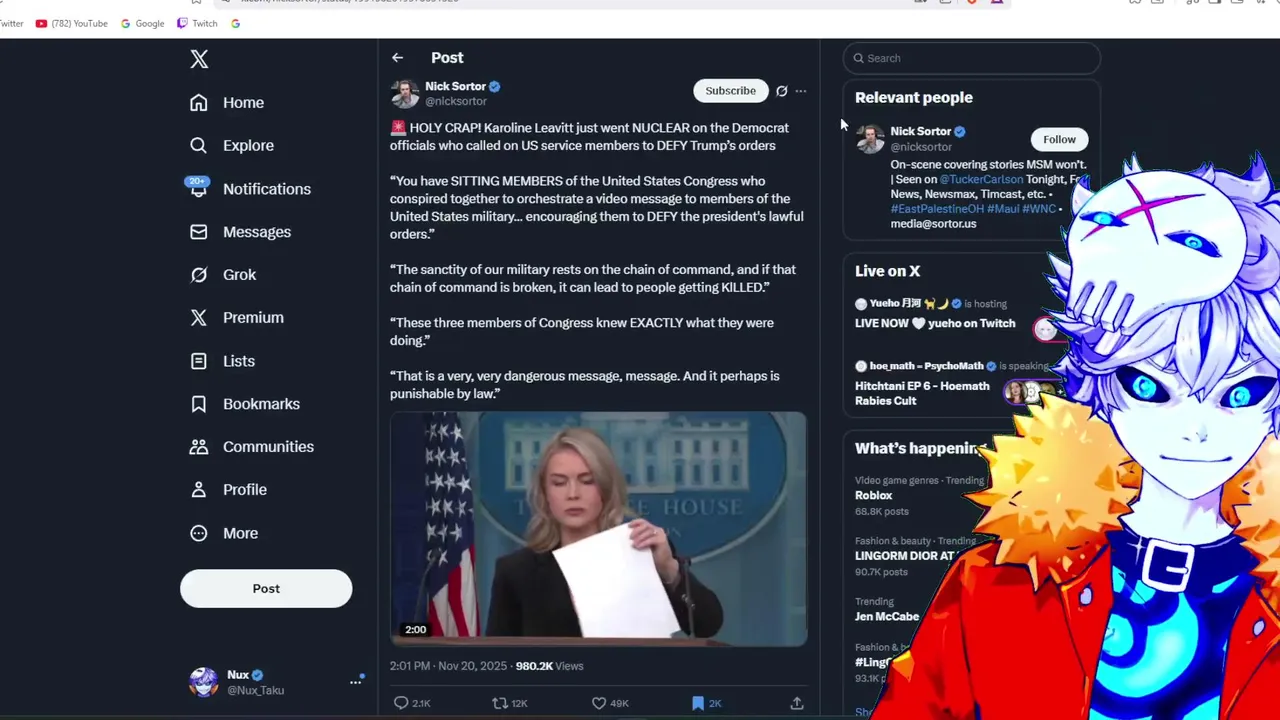Image resolution: width=1280 pixels, height=720 pixels.
Task: Click Nux profile avatar at bottom
Action: coord(204,682)
